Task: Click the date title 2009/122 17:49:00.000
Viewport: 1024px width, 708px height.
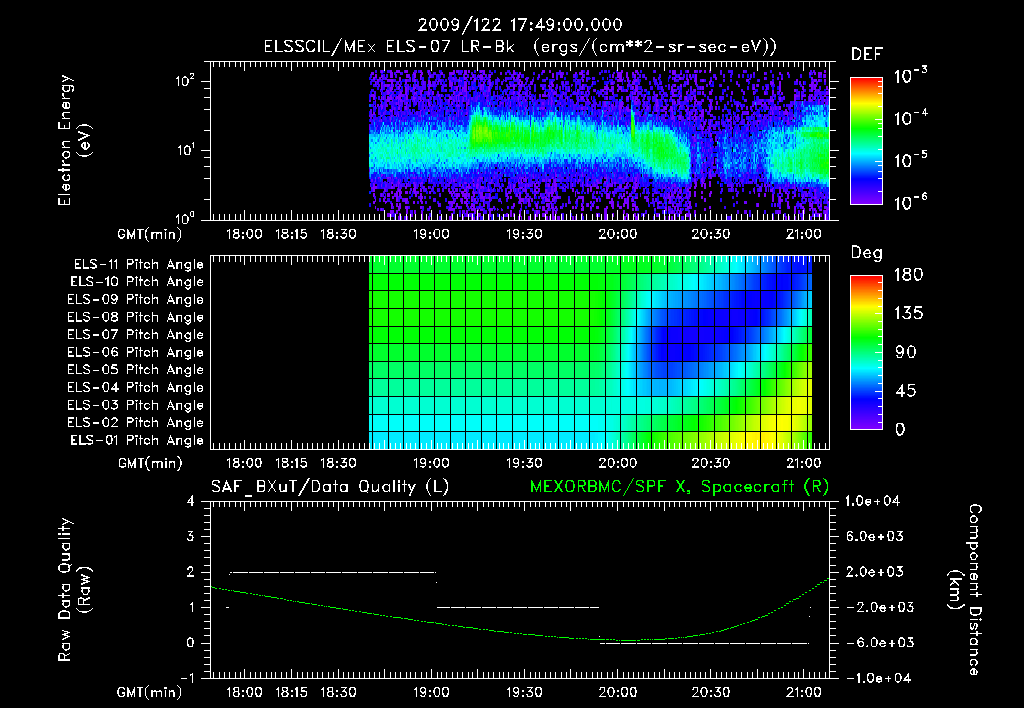Action: click(x=520, y=25)
